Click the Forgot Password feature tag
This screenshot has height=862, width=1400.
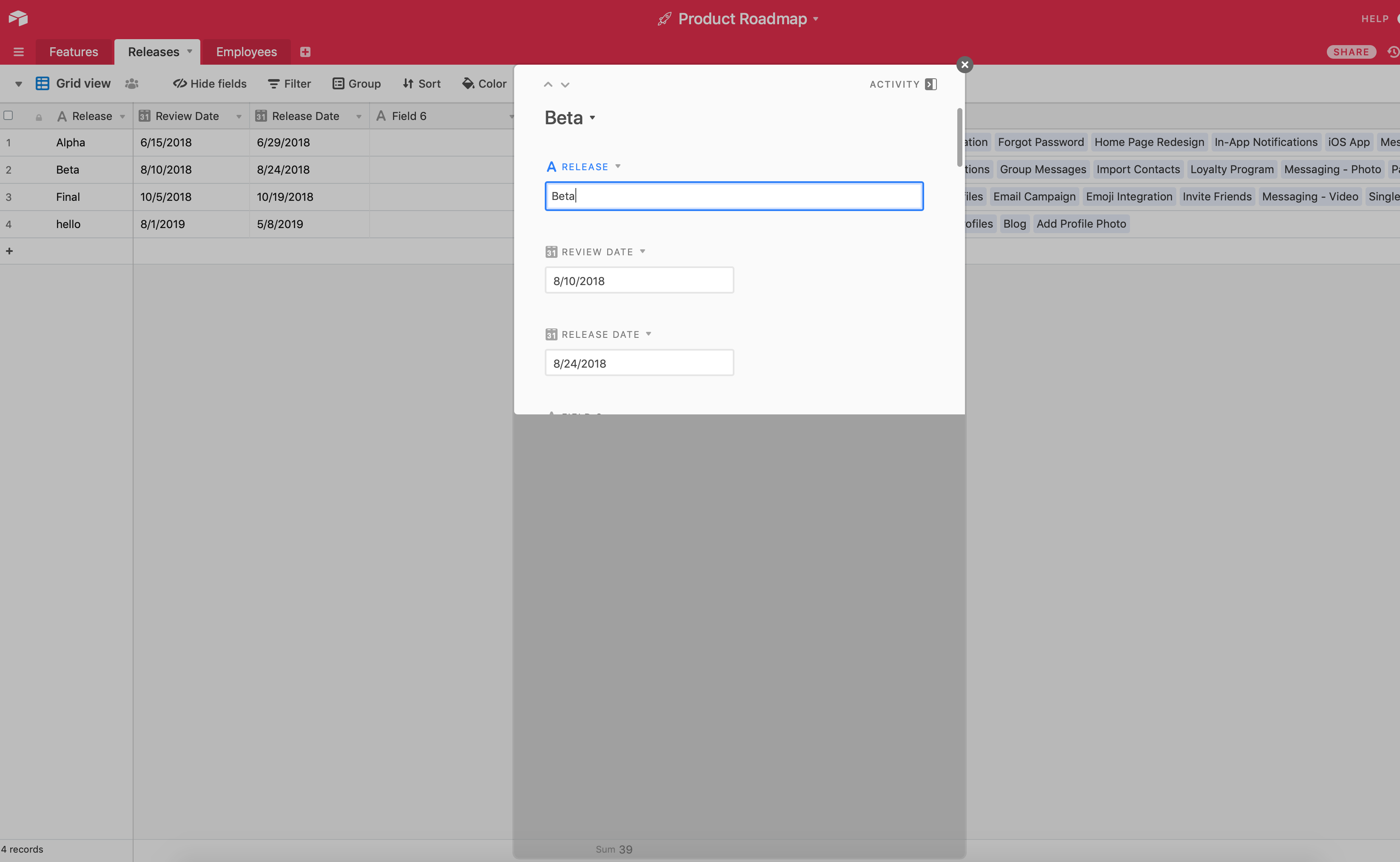[x=1041, y=142]
